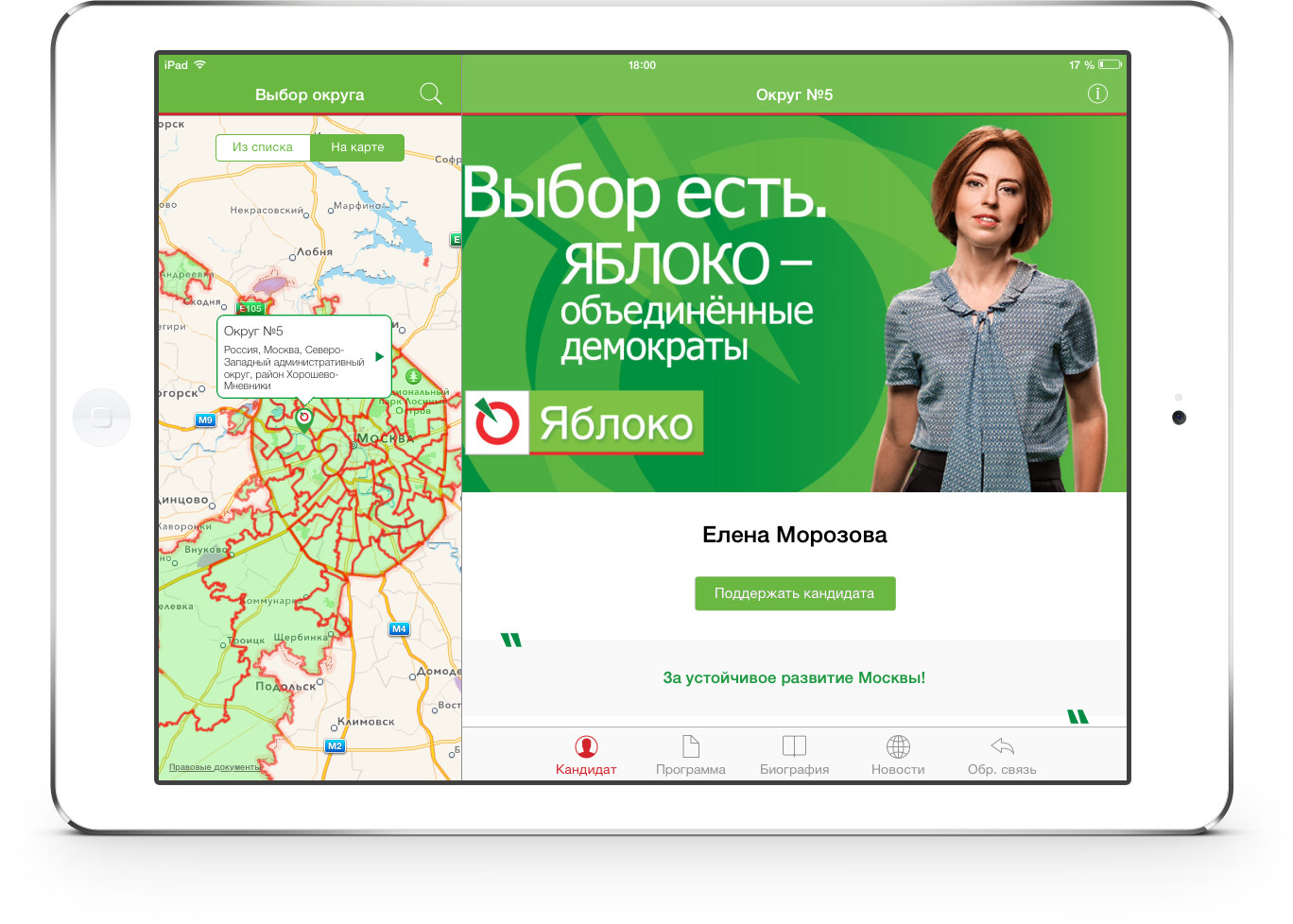Tap the Лобня label on the map
1293x924 pixels.
(316, 251)
